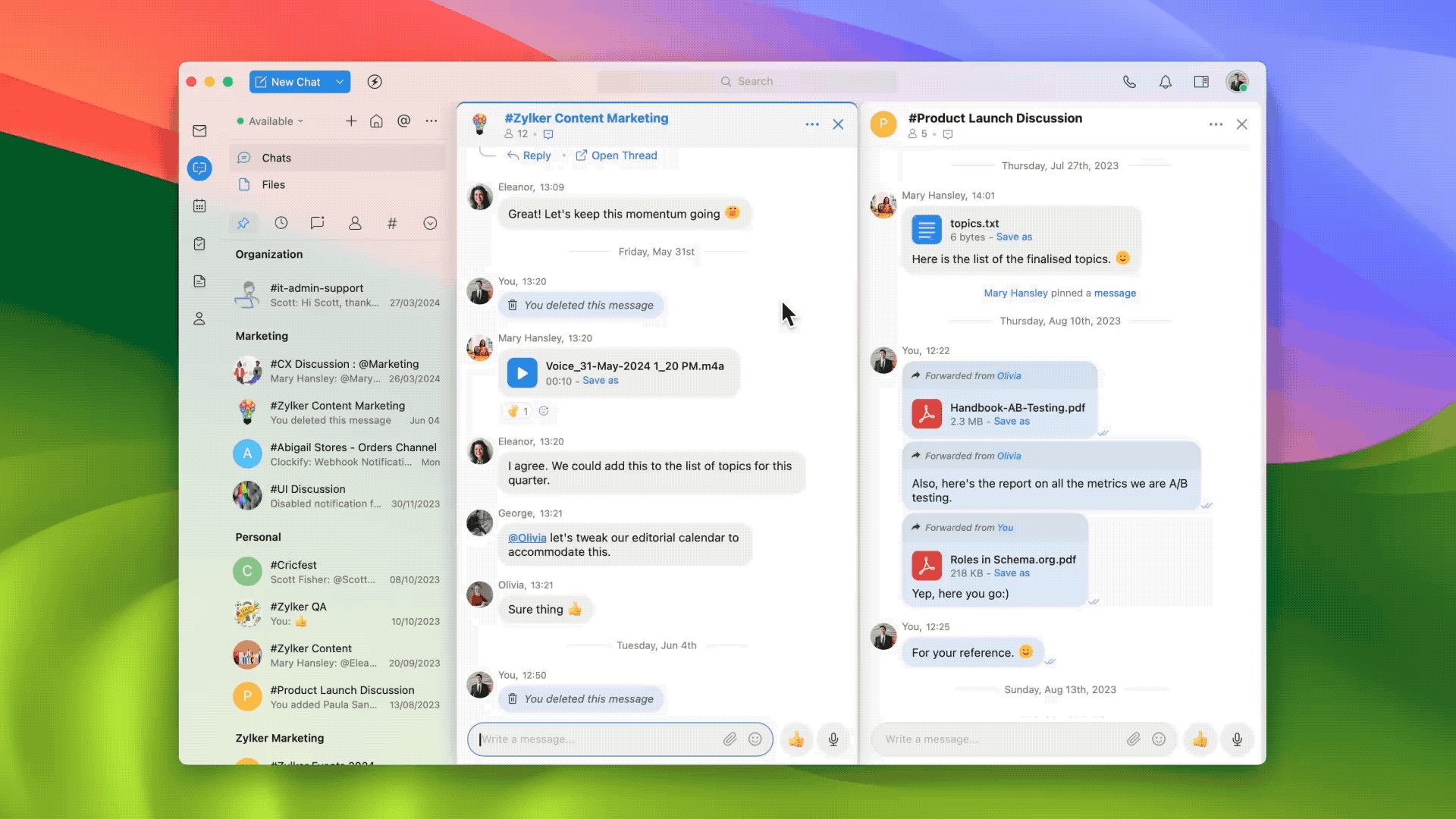Open the calendar icon in left sidebar

pyautogui.click(x=199, y=206)
